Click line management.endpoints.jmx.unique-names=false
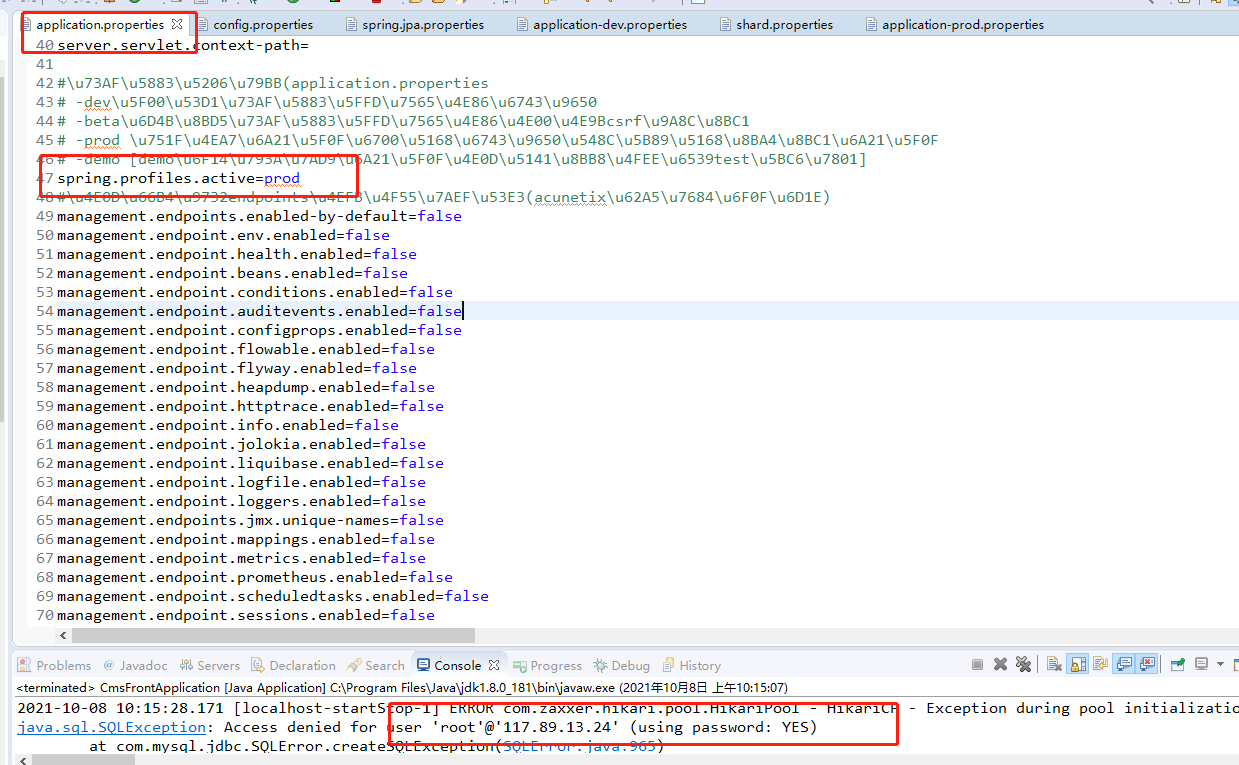The image size is (1239, 765). (250, 520)
